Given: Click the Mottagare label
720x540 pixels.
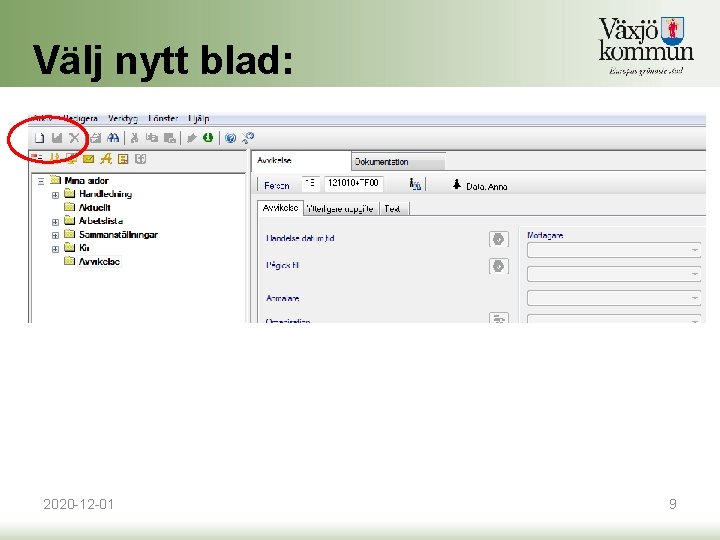Looking at the screenshot, I should tap(545, 235).
